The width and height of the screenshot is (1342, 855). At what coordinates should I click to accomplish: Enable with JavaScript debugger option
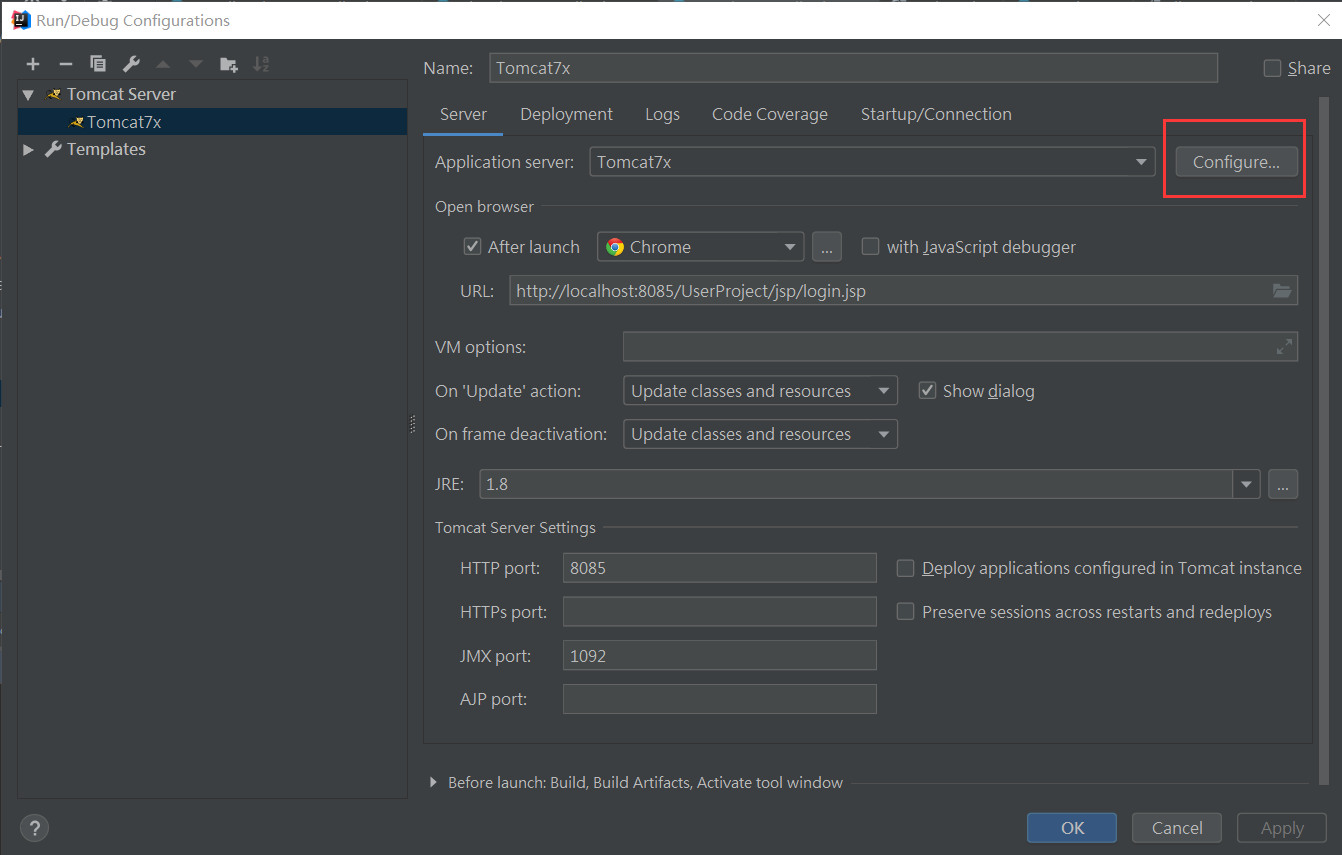click(870, 247)
